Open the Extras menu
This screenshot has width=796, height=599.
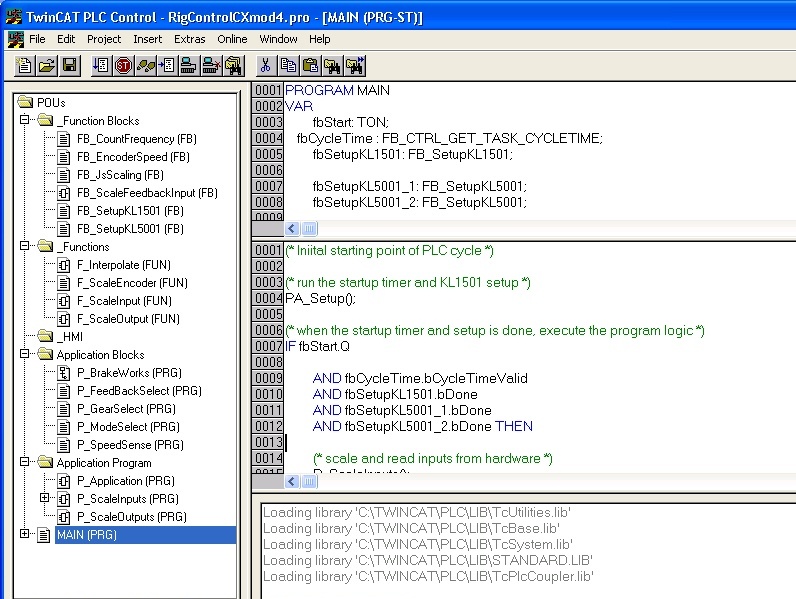tap(189, 39)
